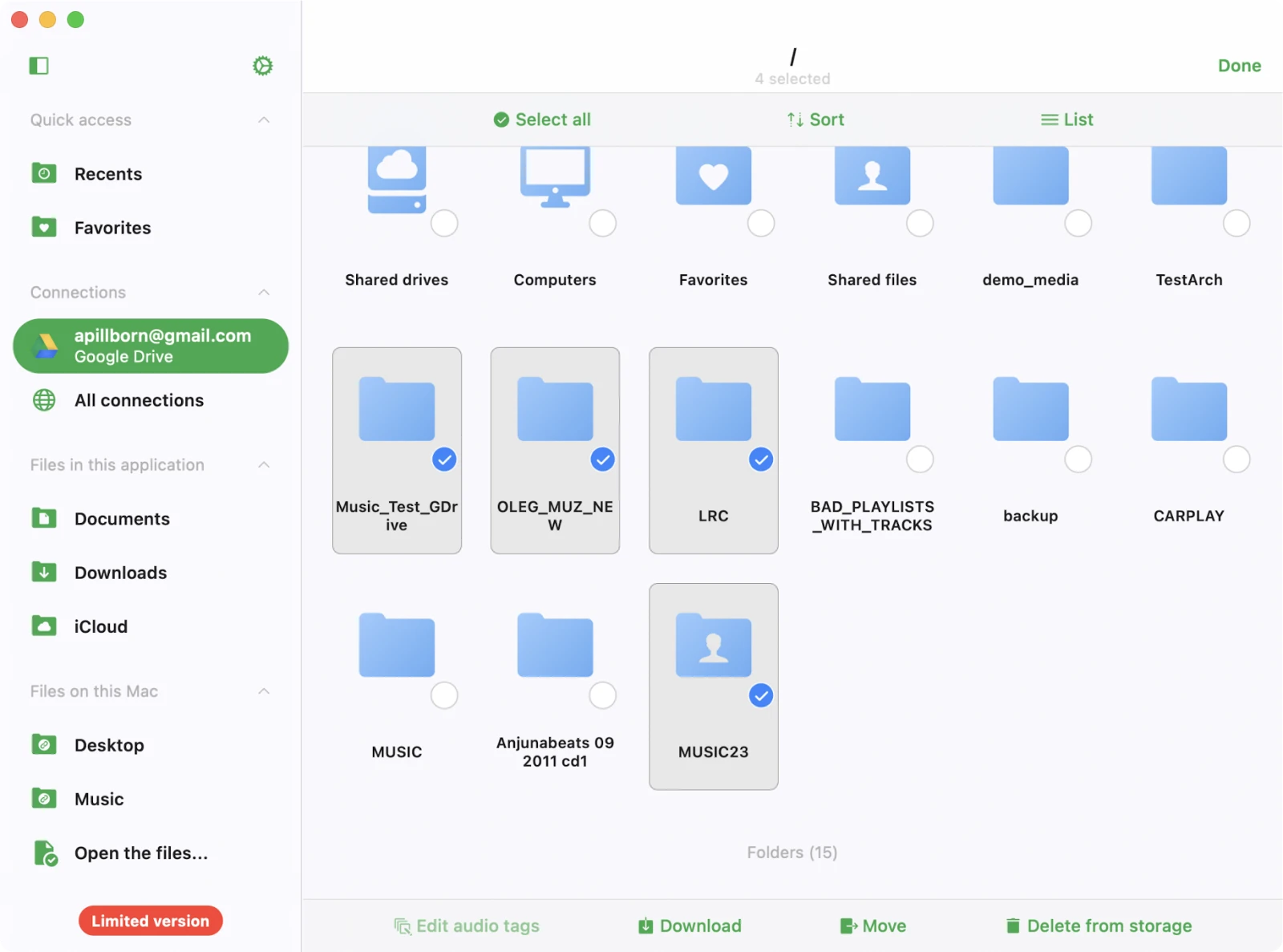Viewport: 1283px width, 952px height.
Task: Uncheck the MUSIC23 folder selection circle
Action: pos(760,695)
